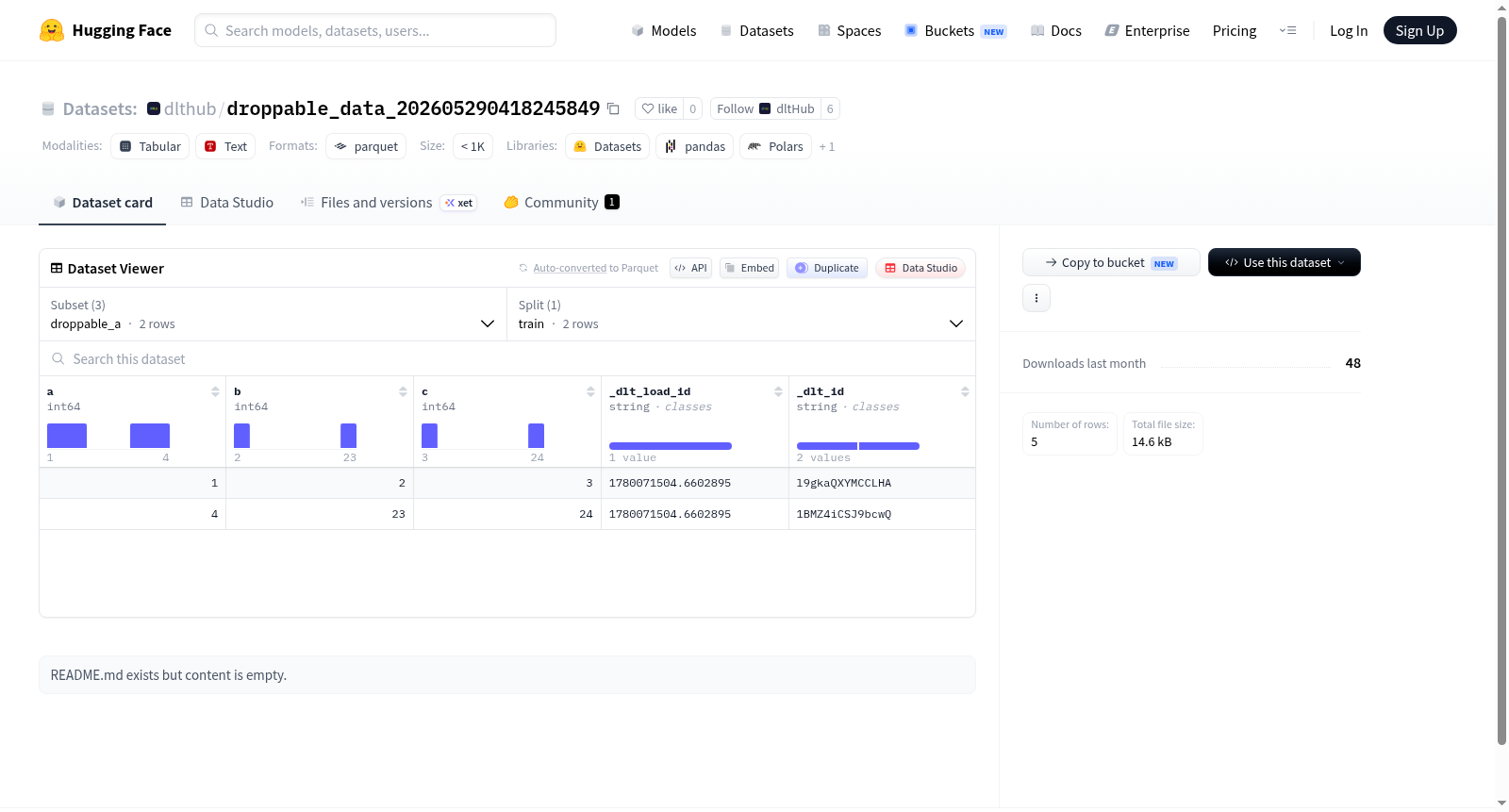
Task: Open Enterprise in the top navigation
Action: (x=1147, y=30)
